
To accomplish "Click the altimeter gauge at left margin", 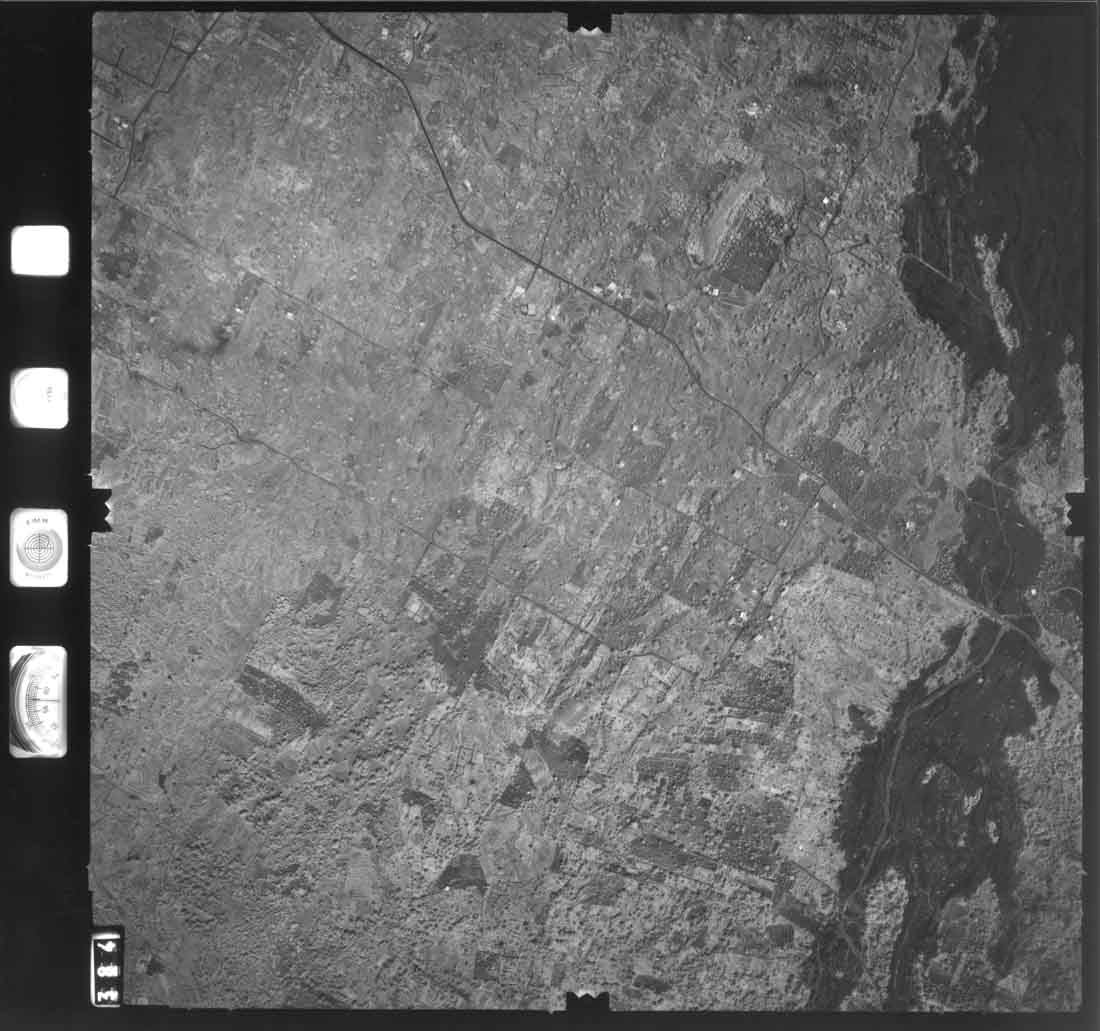I will (x=38, y=701).
